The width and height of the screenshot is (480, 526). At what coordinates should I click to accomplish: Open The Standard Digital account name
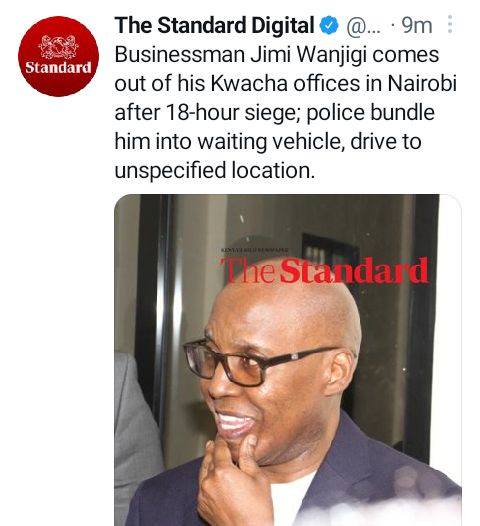point(214,25)
